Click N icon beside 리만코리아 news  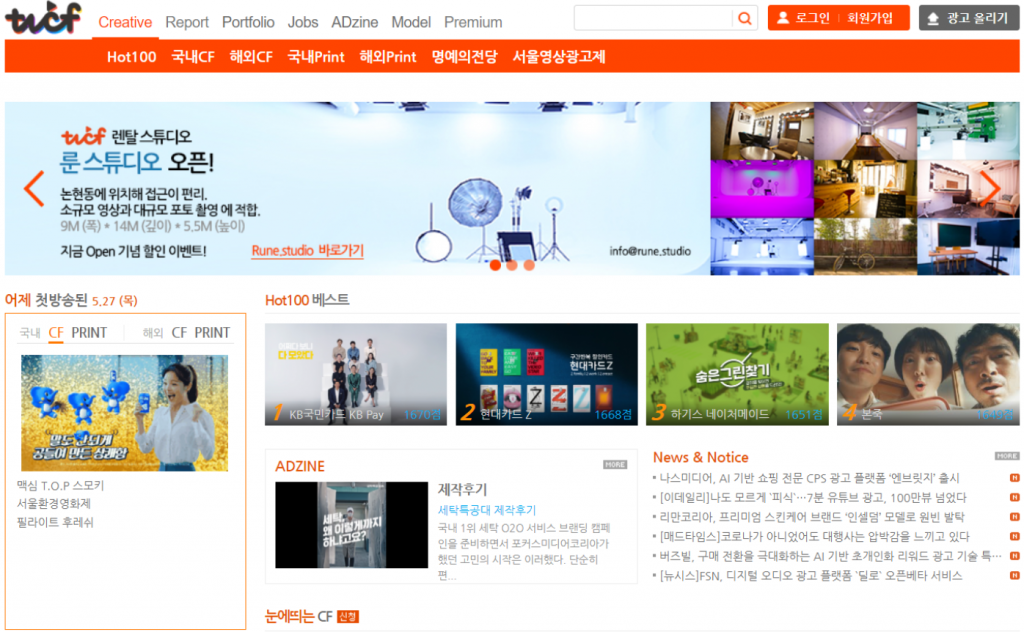click(1014, 517)
